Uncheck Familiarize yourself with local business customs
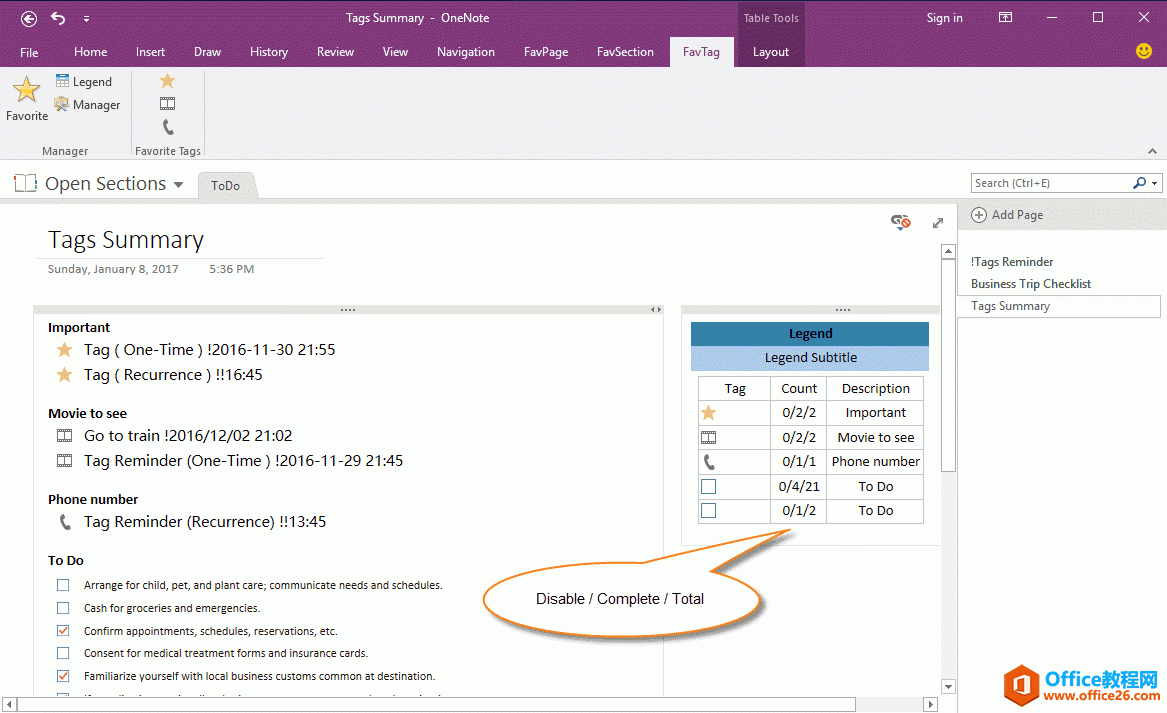 (63, 675)
